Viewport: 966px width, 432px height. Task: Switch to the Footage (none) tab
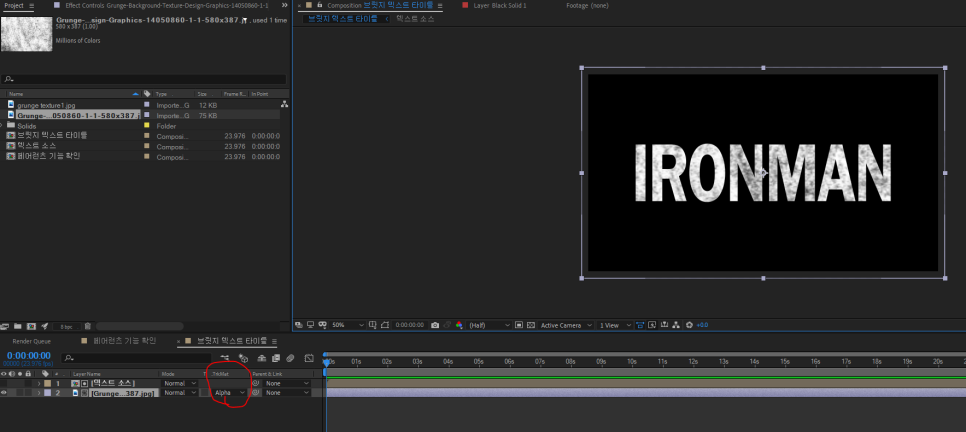coord(587,5)
